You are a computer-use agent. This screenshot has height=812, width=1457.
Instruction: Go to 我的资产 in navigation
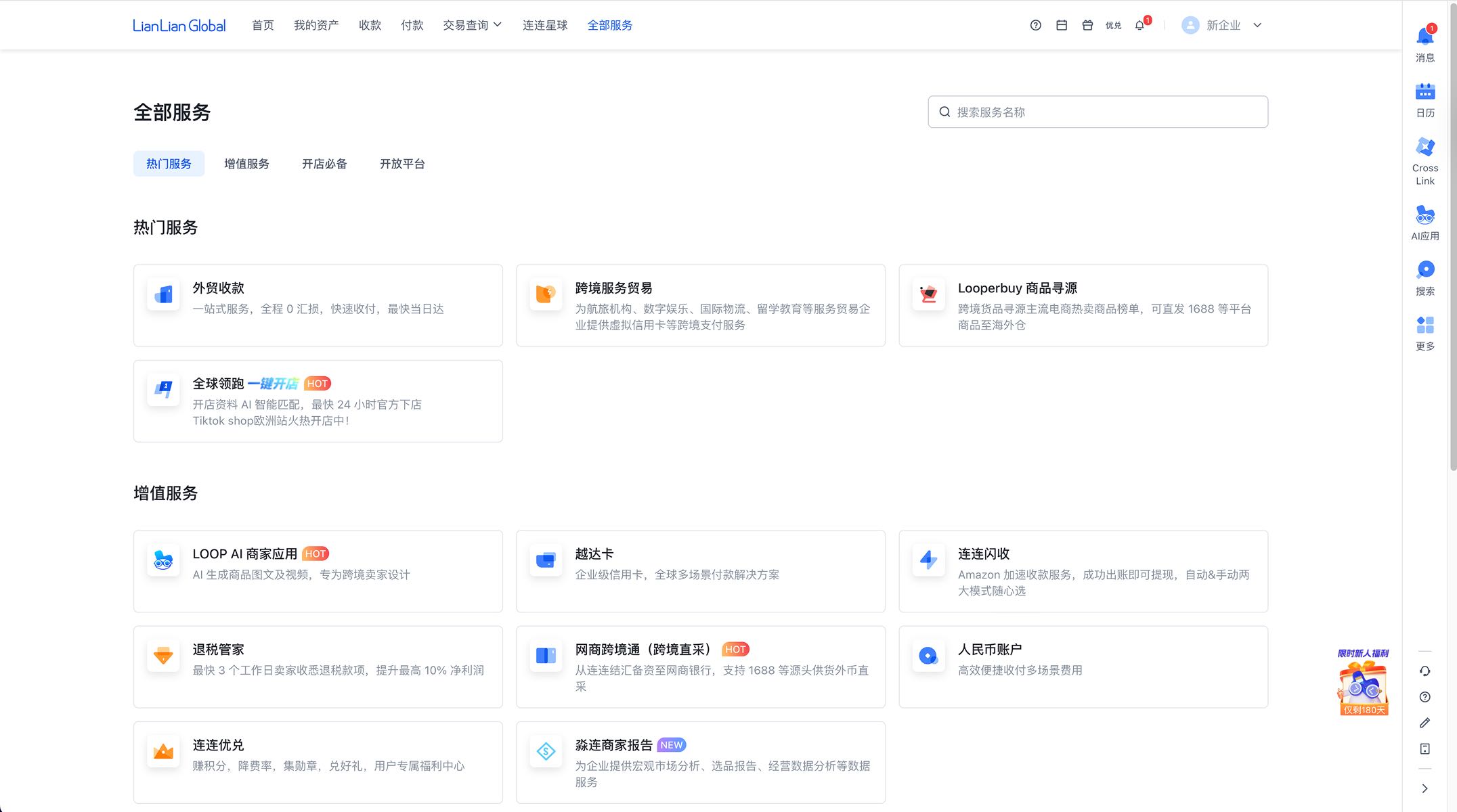click(316, 25)
